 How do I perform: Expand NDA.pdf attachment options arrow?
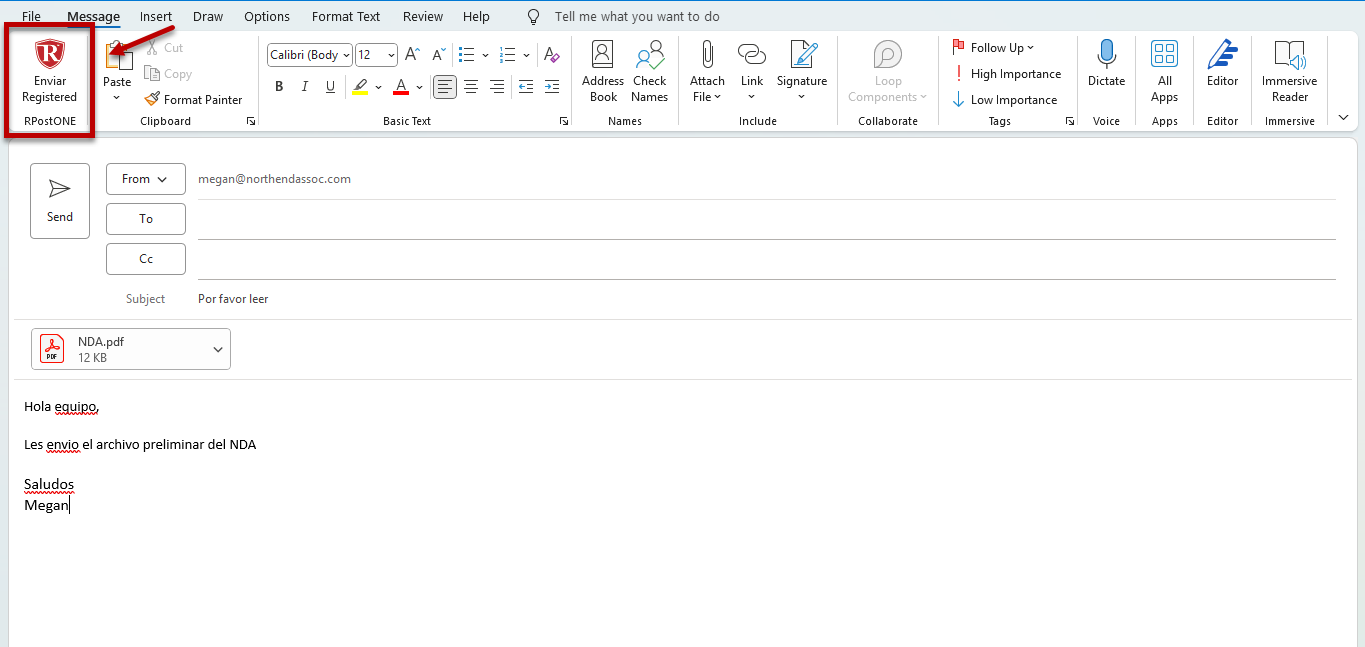point(218,349)
